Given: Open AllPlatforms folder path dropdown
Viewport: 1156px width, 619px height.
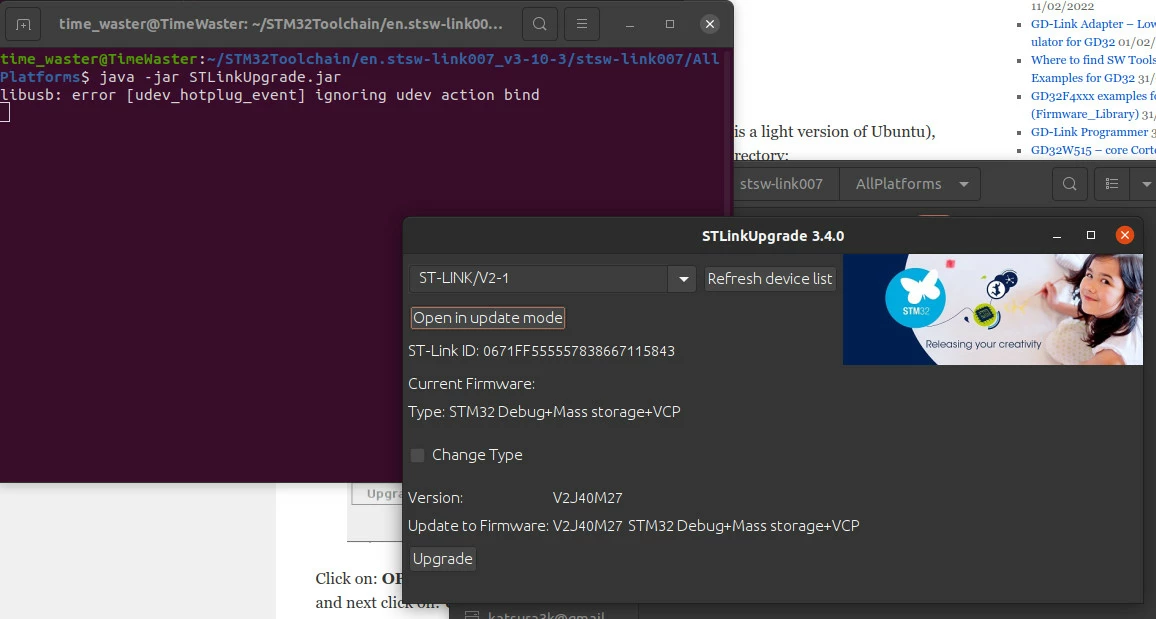Looking at the screenshot, I should 963,184.
